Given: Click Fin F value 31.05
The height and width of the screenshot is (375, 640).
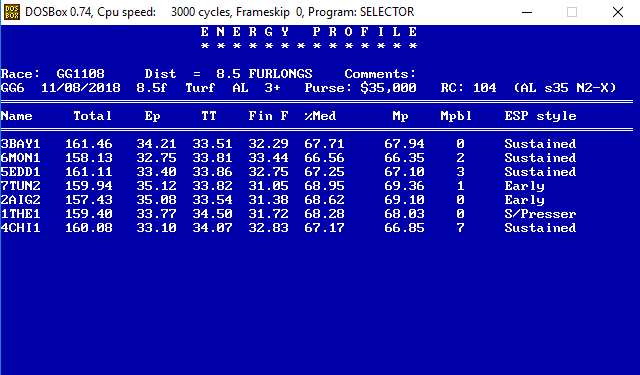Looking at the screenshot, I should tap(269, 186).
